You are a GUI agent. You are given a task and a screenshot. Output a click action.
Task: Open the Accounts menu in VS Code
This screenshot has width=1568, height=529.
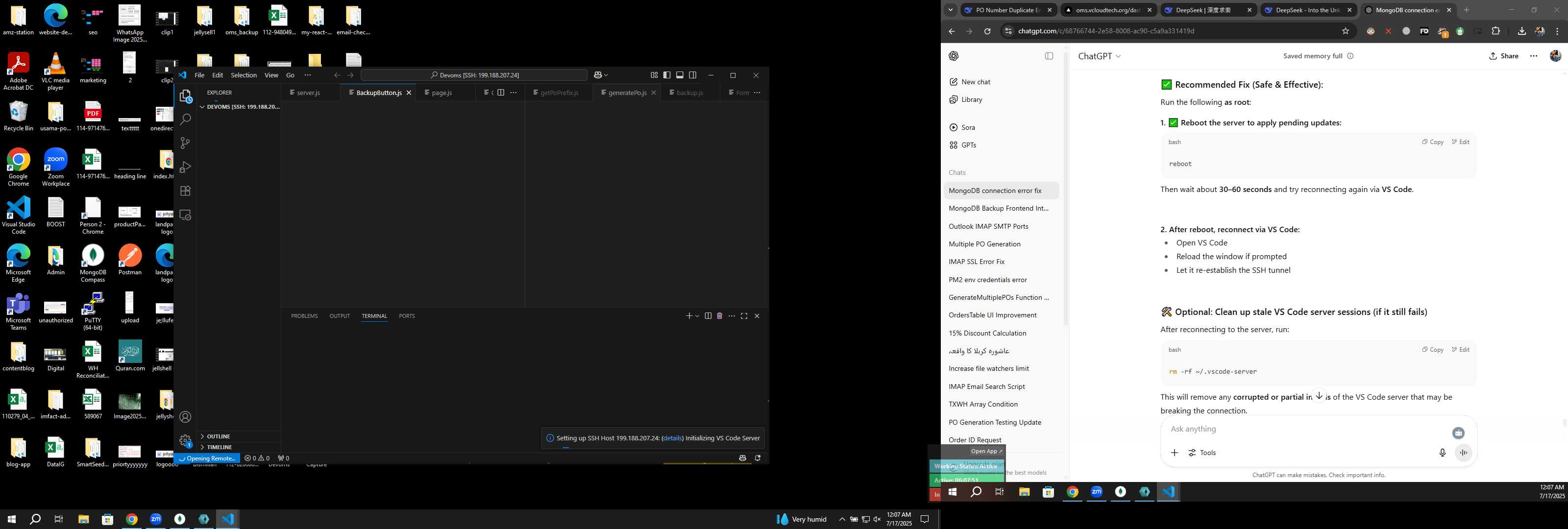pos(186,417)
